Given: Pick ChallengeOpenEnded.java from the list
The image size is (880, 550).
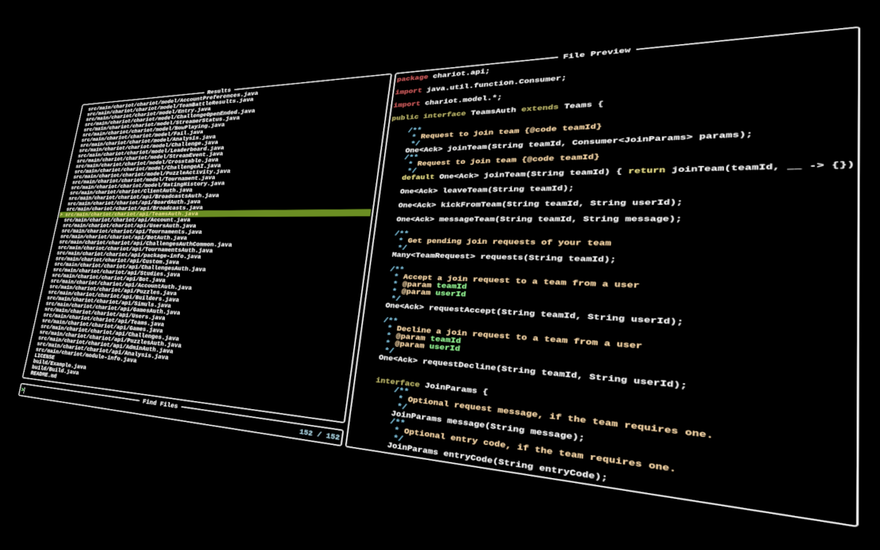Looking at the screenshot, I should point(170,116).
